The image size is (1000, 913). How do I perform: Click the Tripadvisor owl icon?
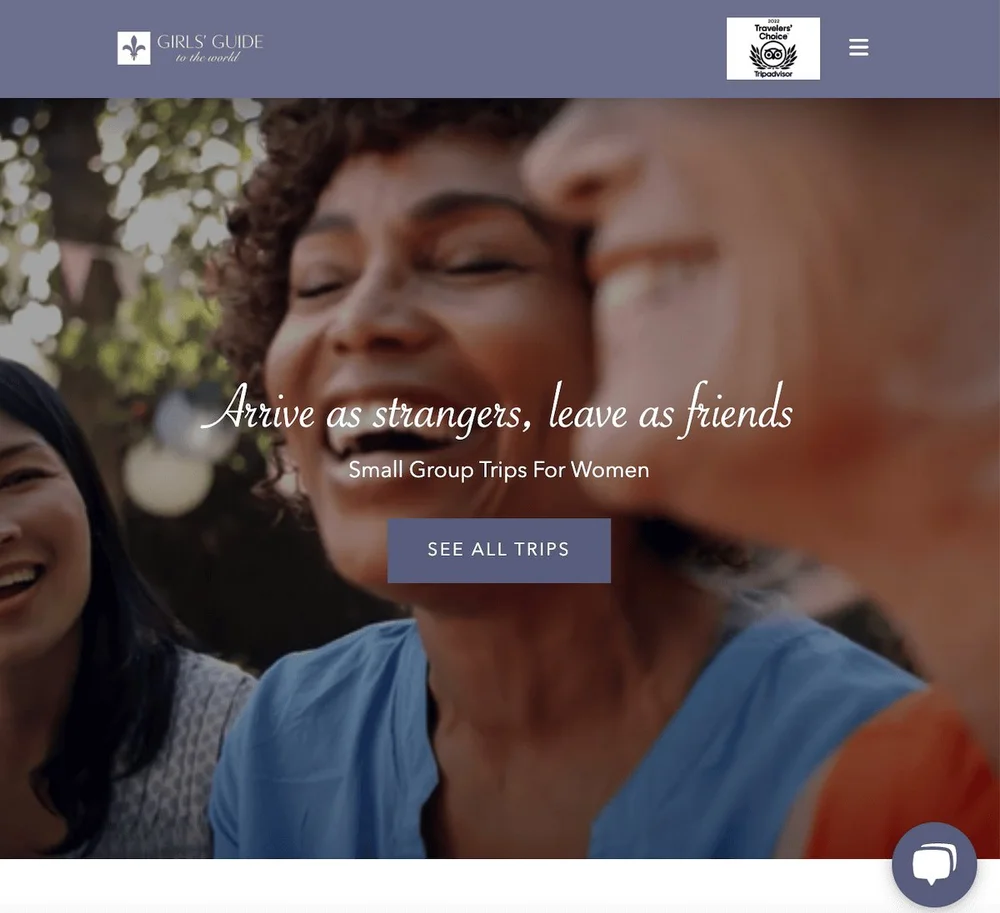click(x=773, y=54)
